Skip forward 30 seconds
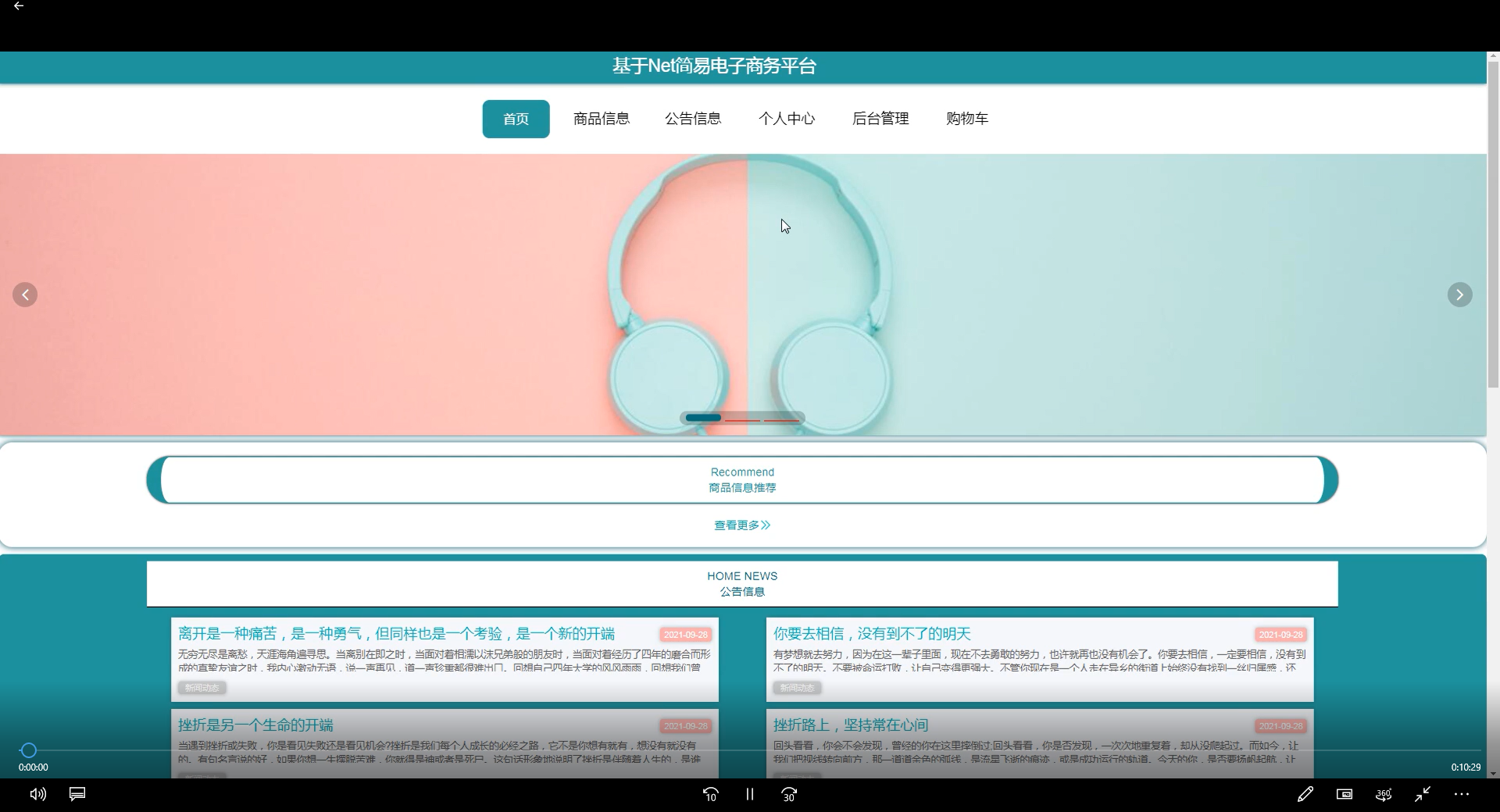Viewport: 1500px width, 812px height. [x=789, y=794]
